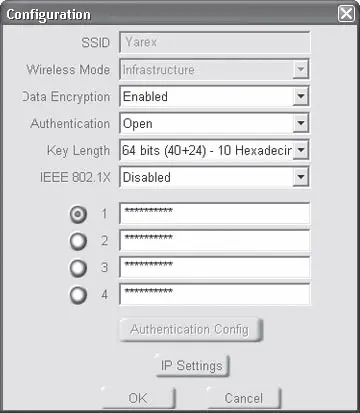Click the Authentication Config button
This screenshot has width=360, height=413.
pyautogui.click(x=191, y=330)
